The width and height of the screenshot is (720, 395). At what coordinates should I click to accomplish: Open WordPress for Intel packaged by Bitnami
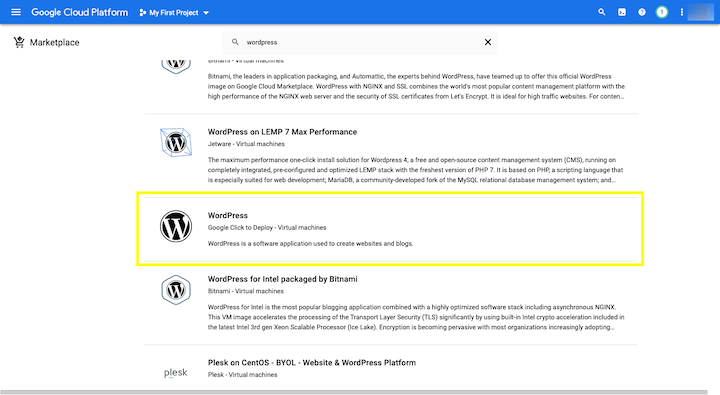coord(282,279)
